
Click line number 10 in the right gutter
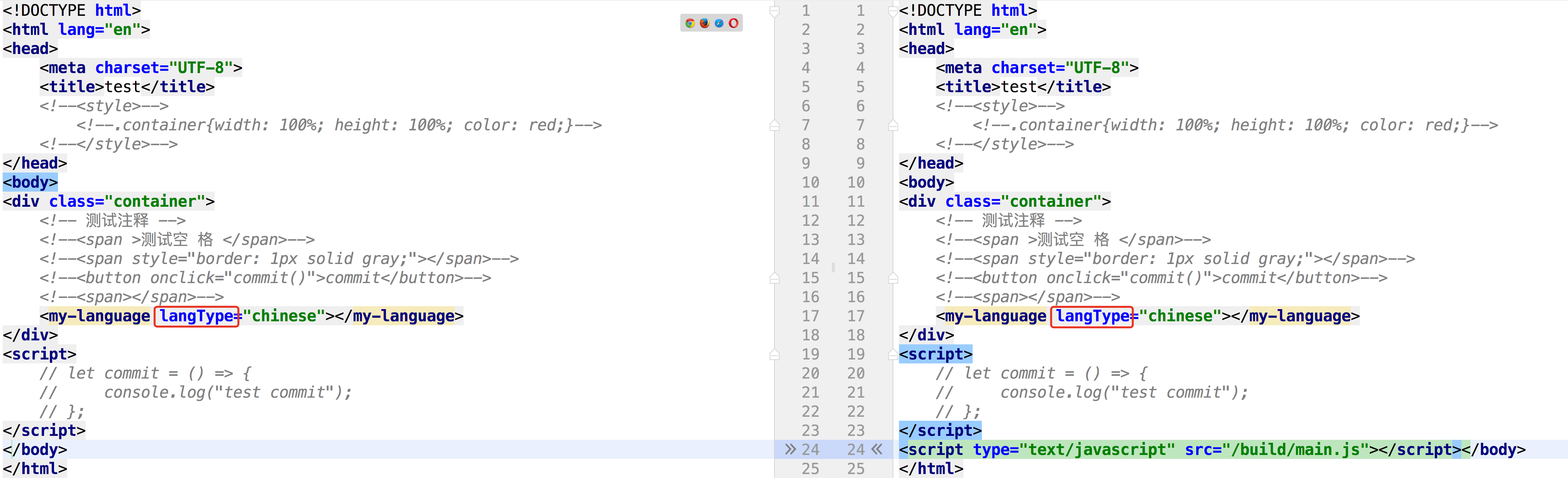856,182
